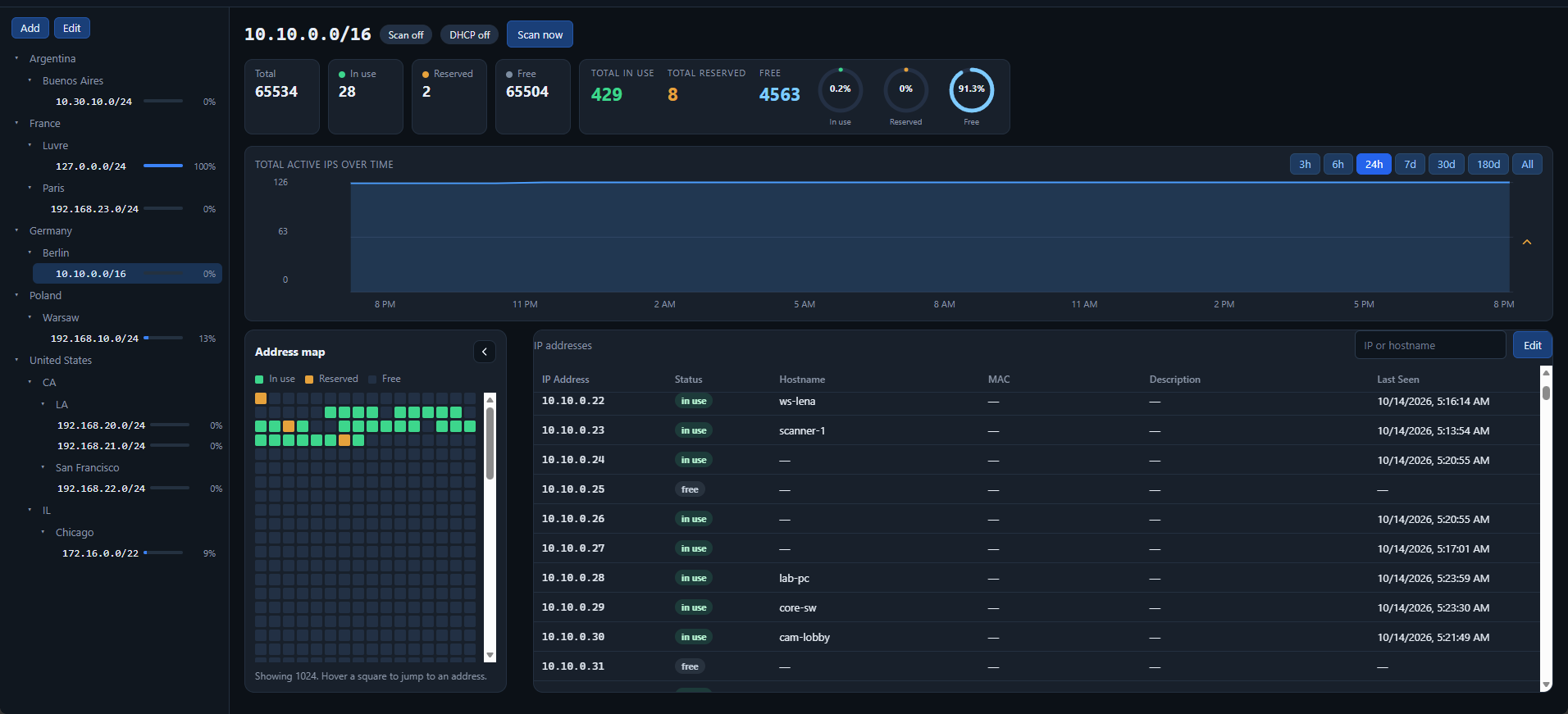Click the IP addresses table scrollbar thumb

click(x=1546, y=393)
